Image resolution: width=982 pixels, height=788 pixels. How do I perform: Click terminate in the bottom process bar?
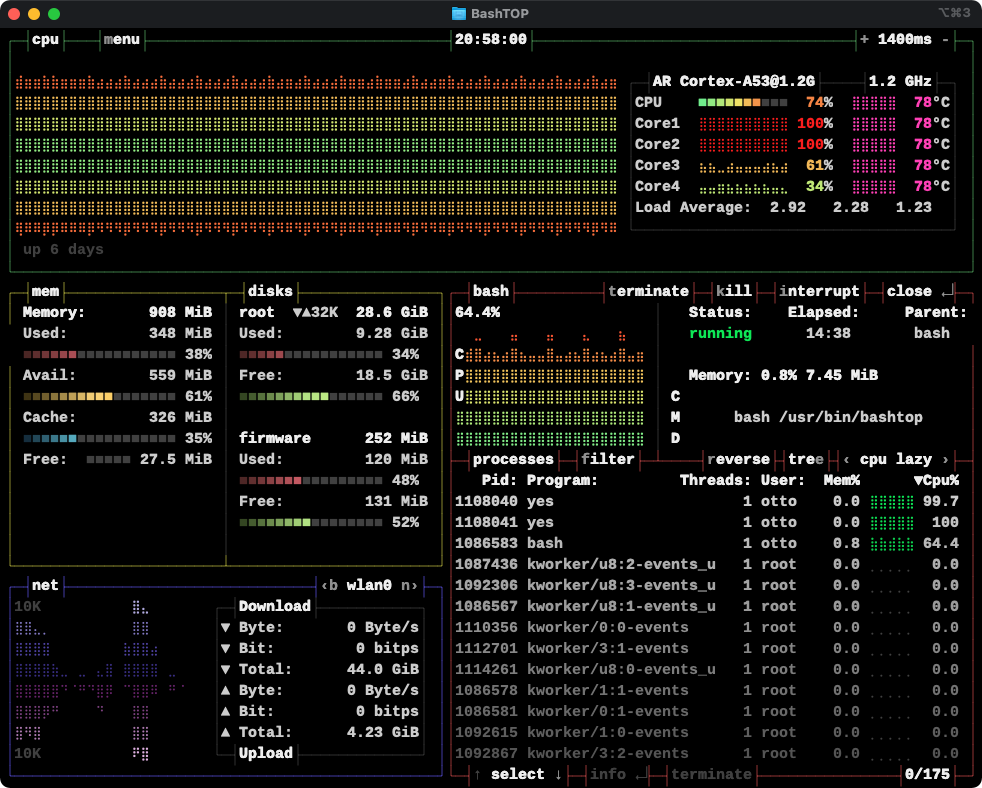711,775
